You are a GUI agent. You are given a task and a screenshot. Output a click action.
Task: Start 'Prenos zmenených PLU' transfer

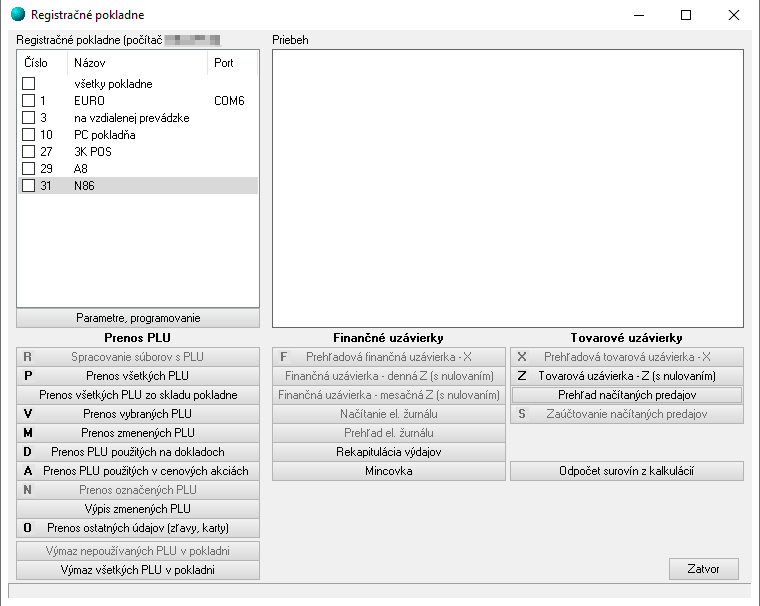click(138, 433)
